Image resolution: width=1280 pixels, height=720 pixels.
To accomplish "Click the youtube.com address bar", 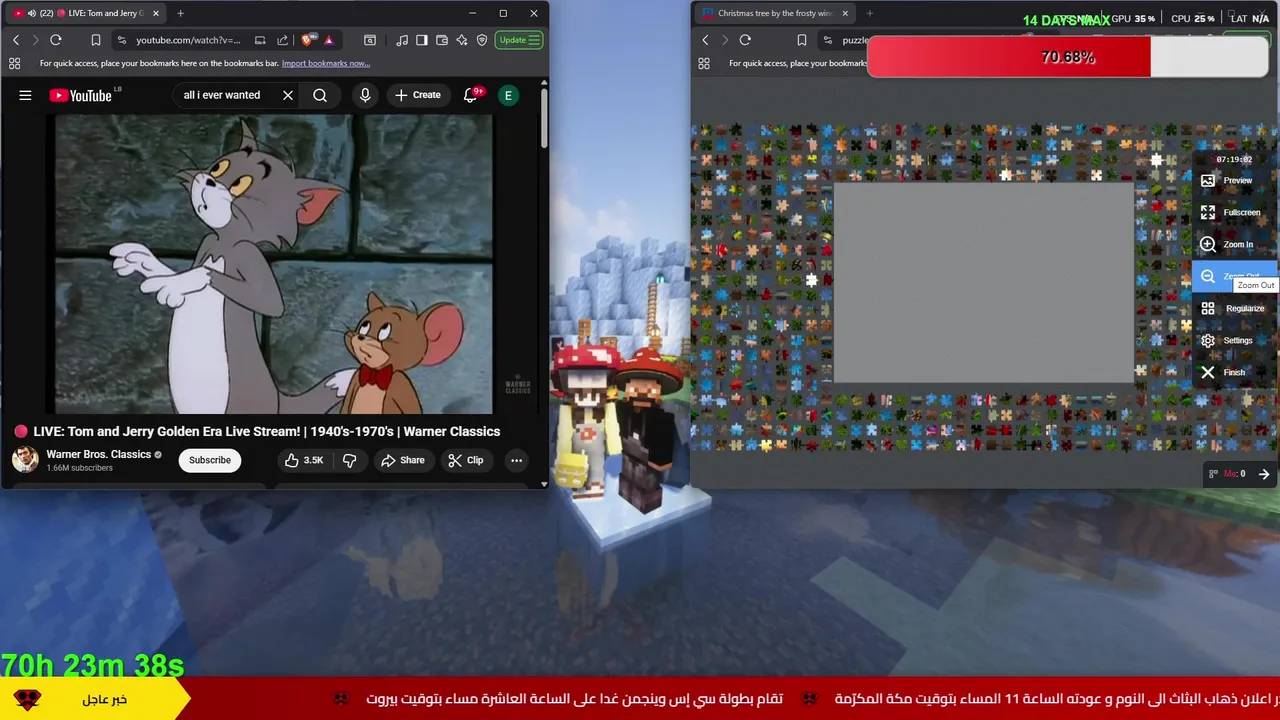I will (188, 40).
